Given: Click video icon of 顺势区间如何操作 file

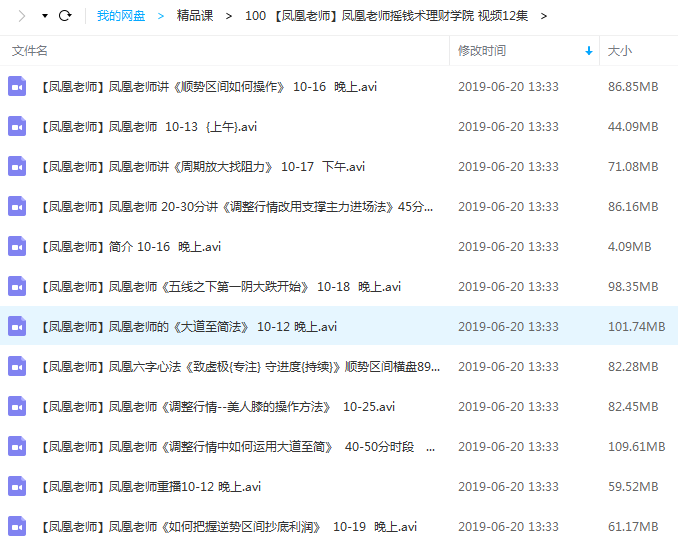Looking at the screenshot, I should [x=17, y=87].
